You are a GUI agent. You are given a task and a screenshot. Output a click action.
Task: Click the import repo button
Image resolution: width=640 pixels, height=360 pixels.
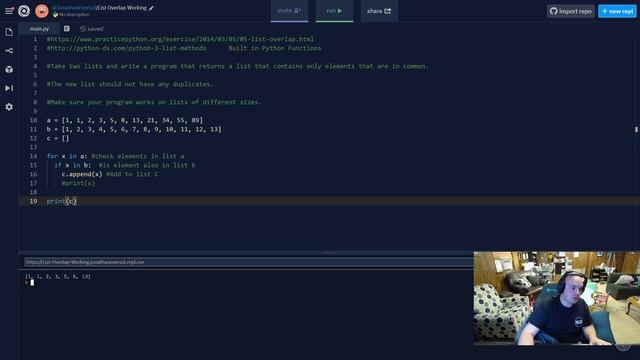tap(571, 11)
